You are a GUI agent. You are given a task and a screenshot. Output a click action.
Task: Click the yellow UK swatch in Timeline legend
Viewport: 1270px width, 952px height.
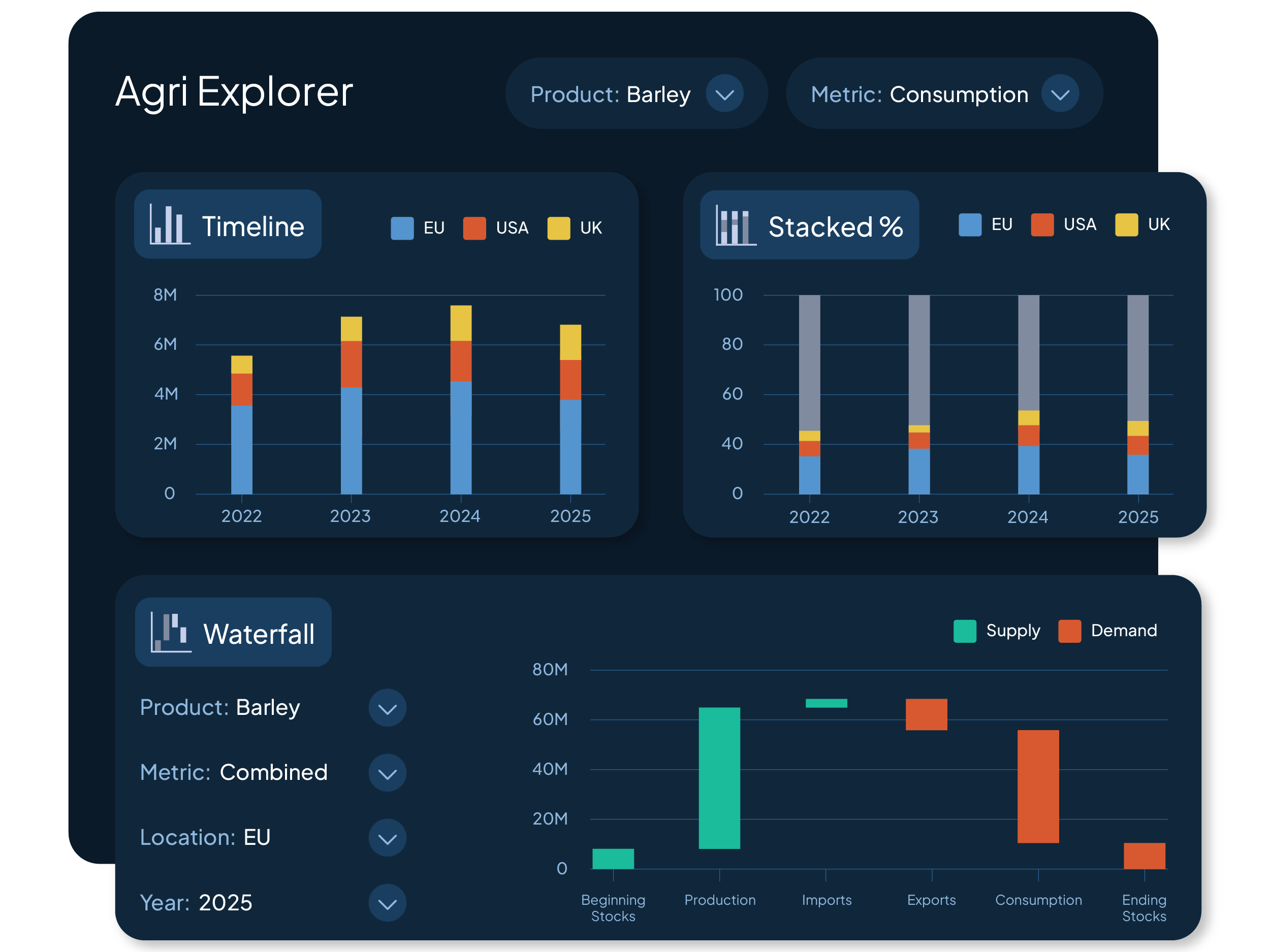[x=558, y=228]
